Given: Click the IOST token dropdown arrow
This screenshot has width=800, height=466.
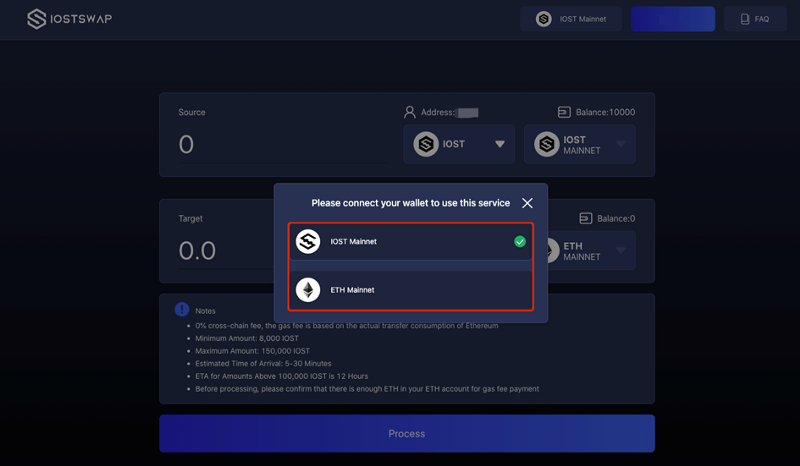Looking at the screenshot, I should [x=499, y=144].
